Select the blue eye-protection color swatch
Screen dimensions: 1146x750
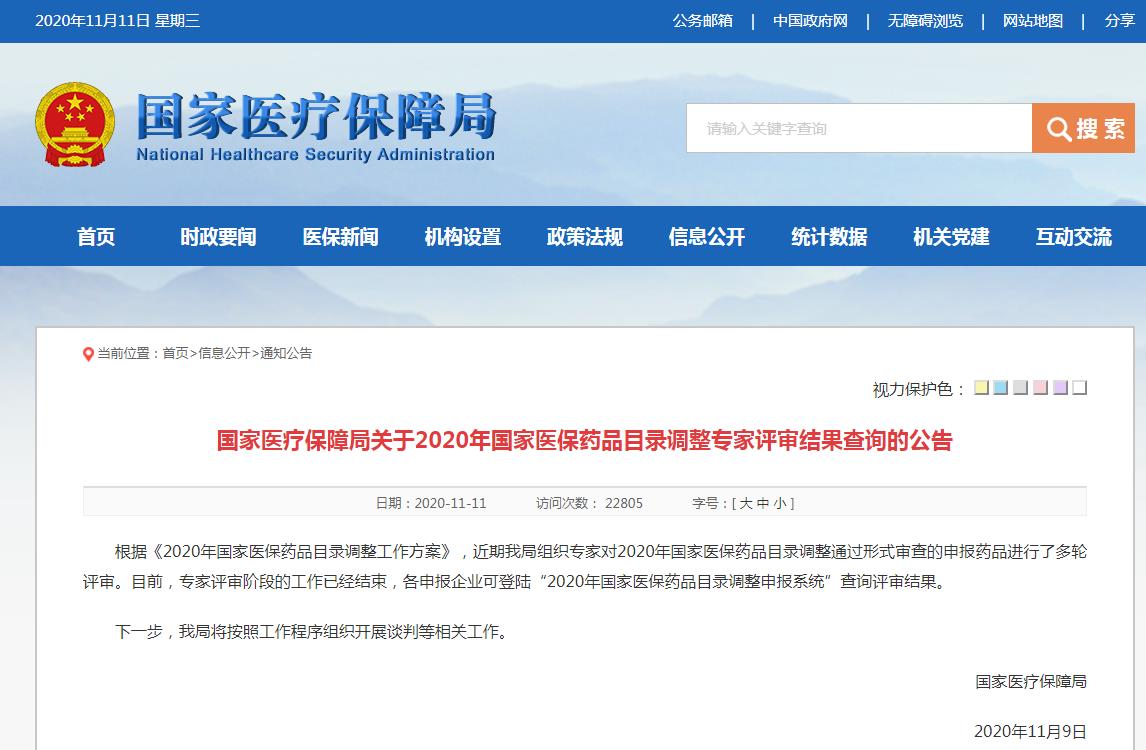point(1001,388)
